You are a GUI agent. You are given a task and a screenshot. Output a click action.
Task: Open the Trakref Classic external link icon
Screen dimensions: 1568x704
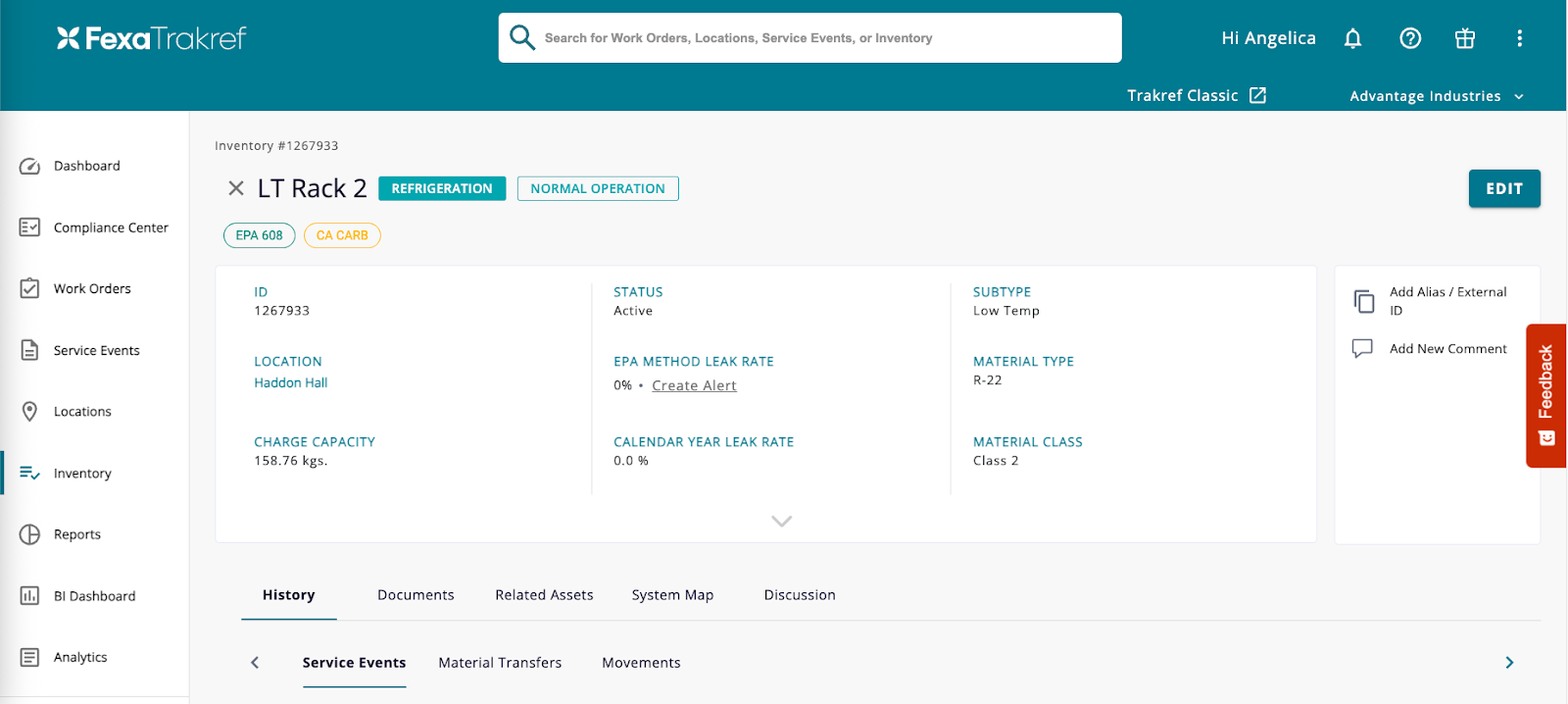pyautogui.click(x=1257, y=95)
